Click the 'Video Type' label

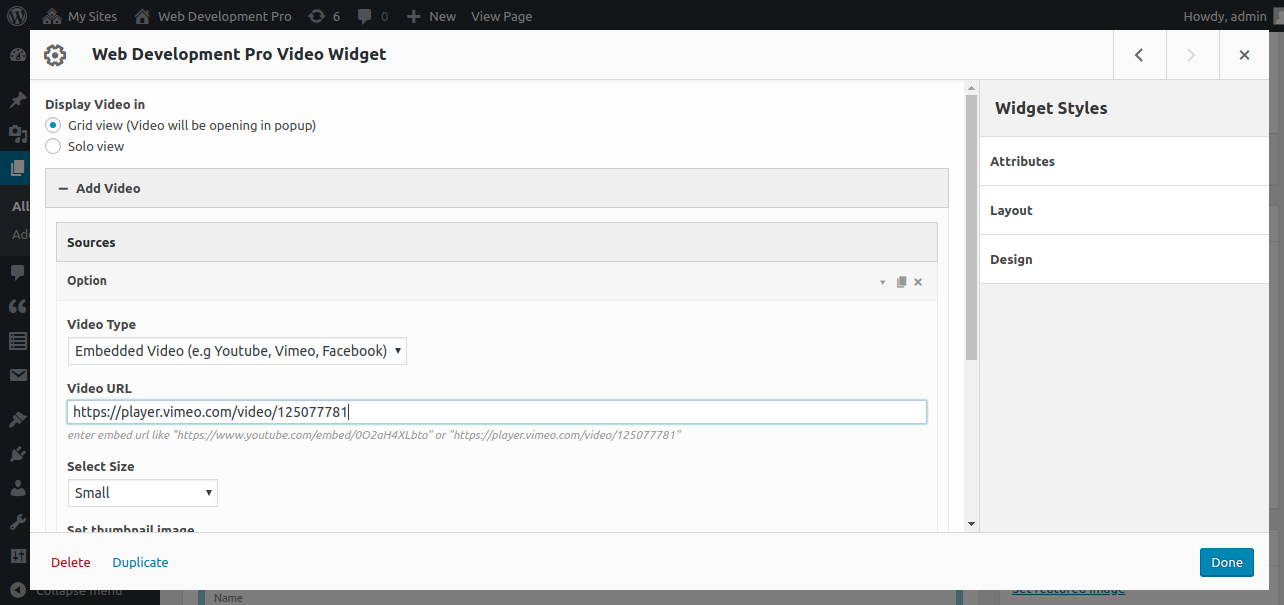click(101, 324)
